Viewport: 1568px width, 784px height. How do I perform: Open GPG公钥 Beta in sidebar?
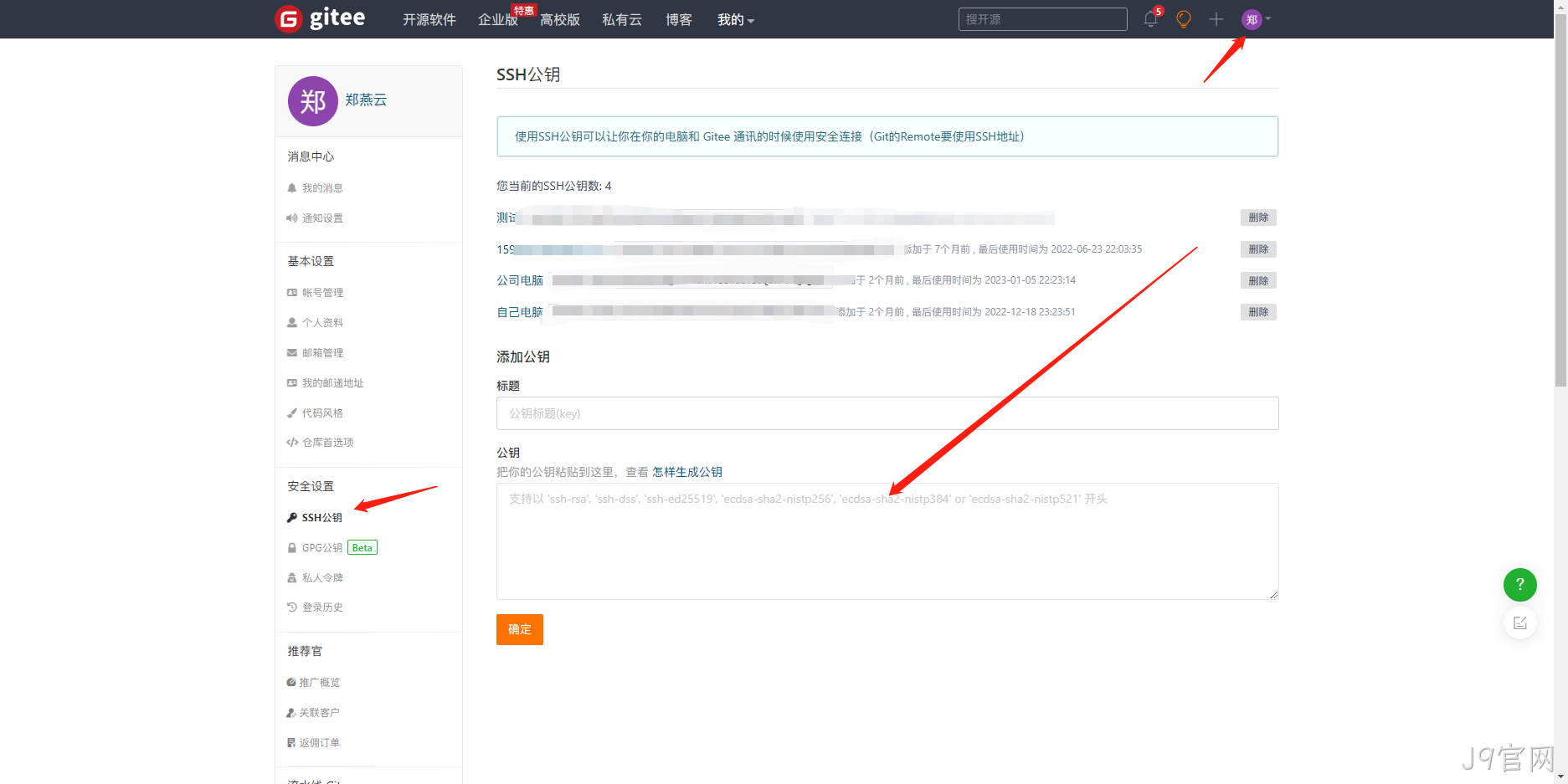(332, 548)
